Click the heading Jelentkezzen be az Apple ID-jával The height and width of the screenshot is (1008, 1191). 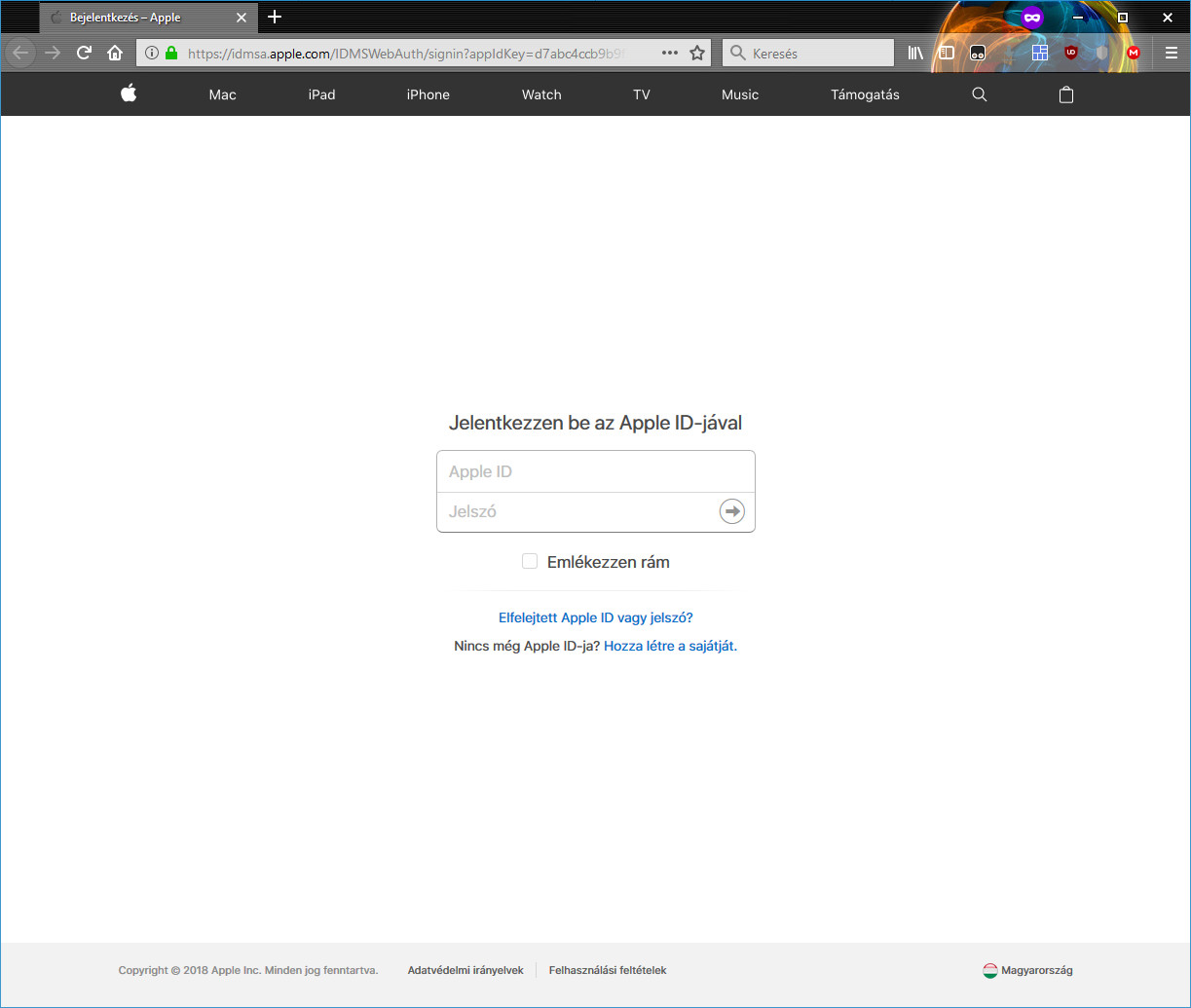595,423
